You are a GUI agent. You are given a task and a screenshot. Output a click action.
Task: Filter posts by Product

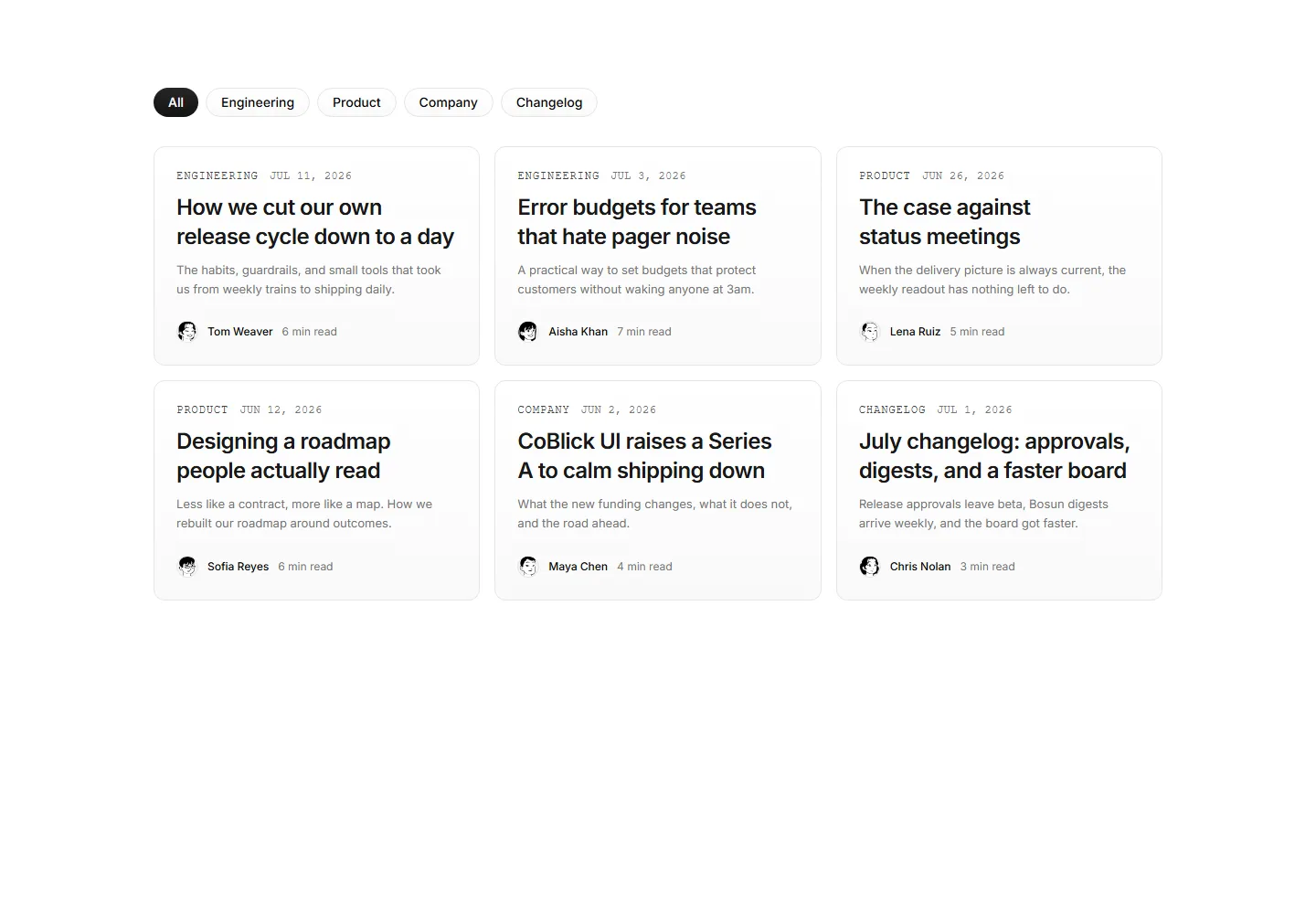point(356,102)
